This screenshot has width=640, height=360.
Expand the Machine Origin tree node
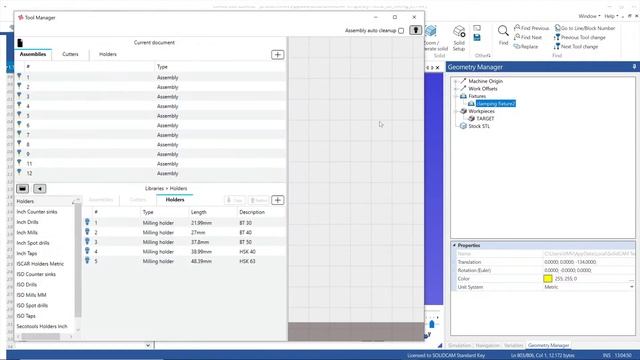tap(456, 81)
